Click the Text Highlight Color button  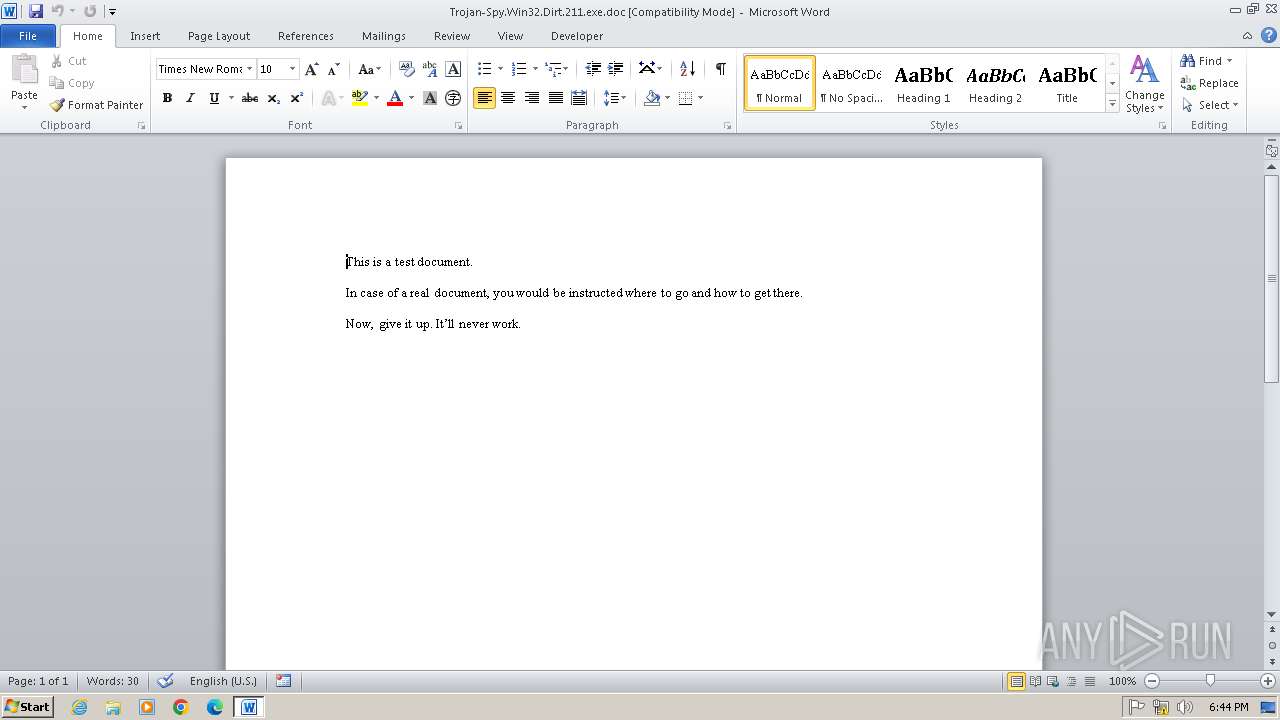tap(360, 98)
